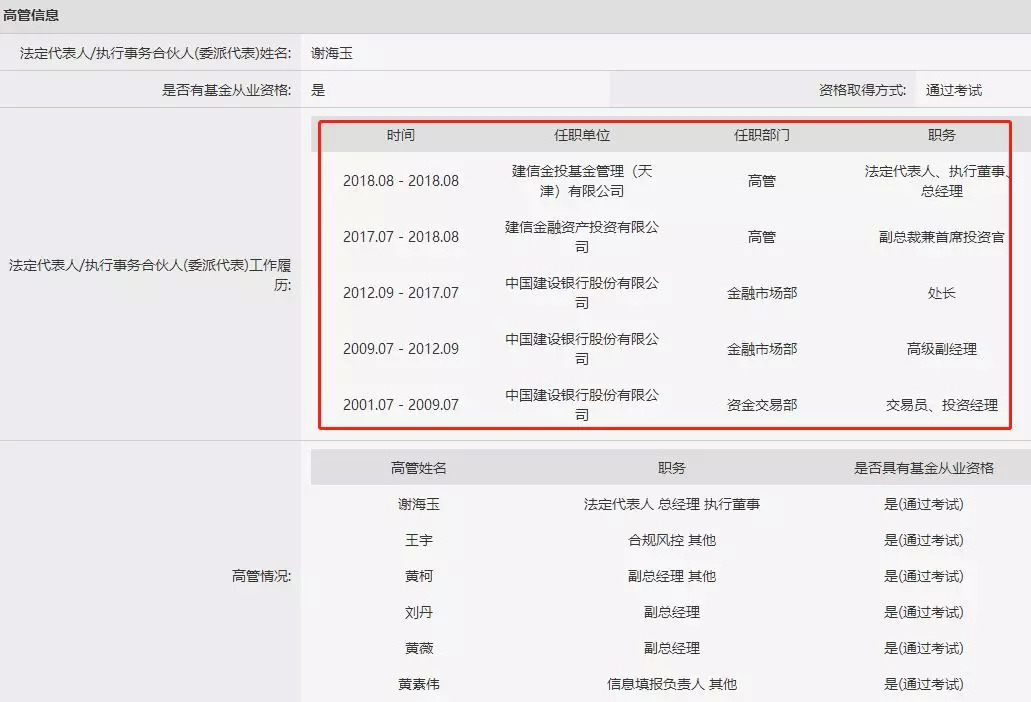
Task: Click 建信金投基金管理（天津）有限公司 cell
Action: (582, 181)
